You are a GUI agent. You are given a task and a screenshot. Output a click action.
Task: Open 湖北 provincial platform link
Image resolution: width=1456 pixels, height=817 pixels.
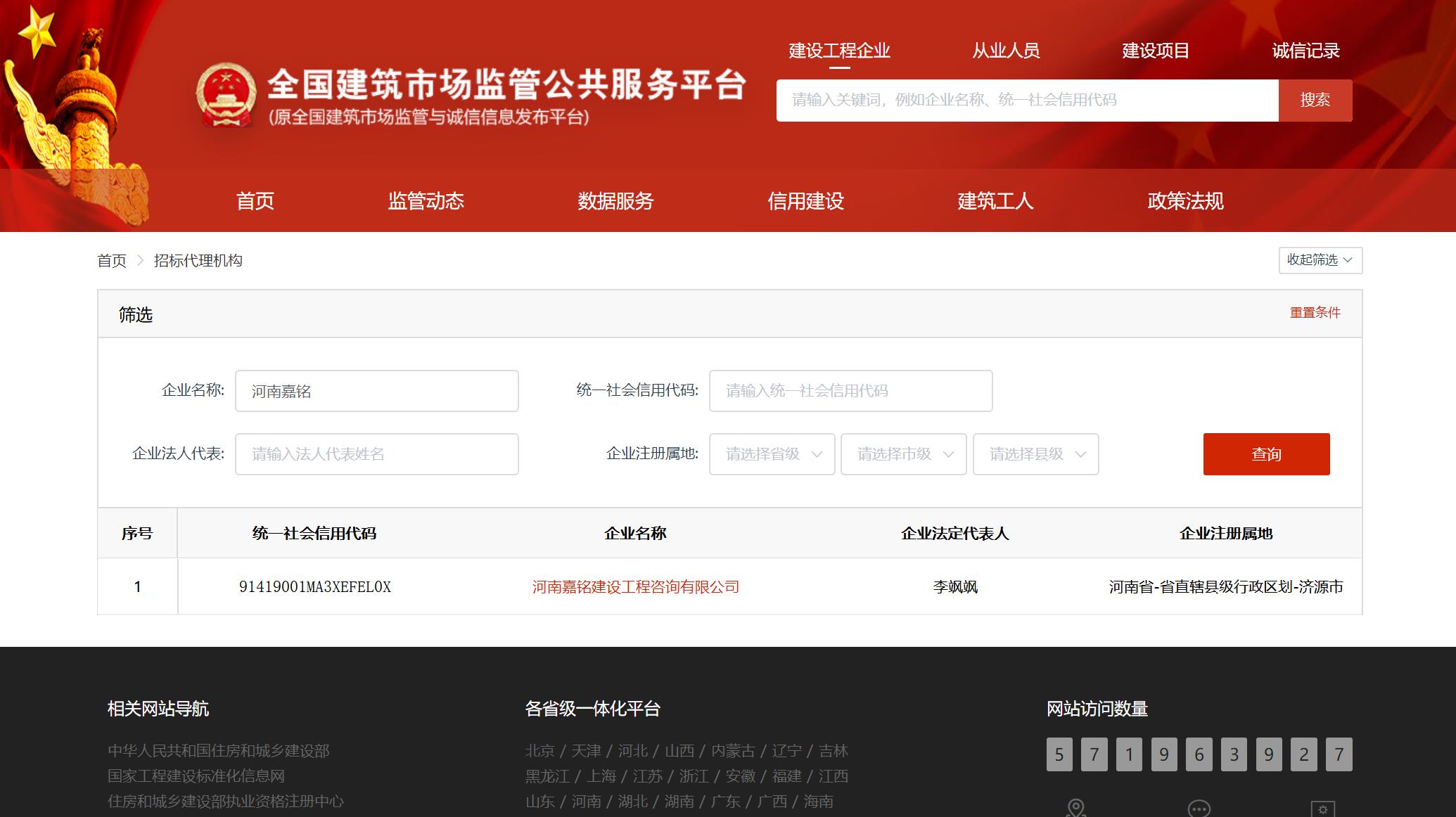click(633, 802)
